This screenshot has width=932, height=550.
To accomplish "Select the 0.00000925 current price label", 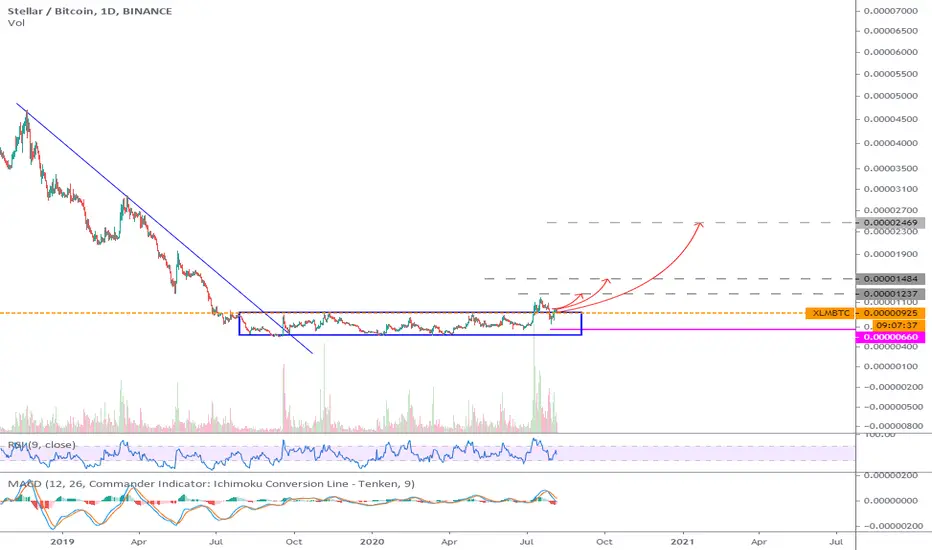I will click(x=890, y=313).
